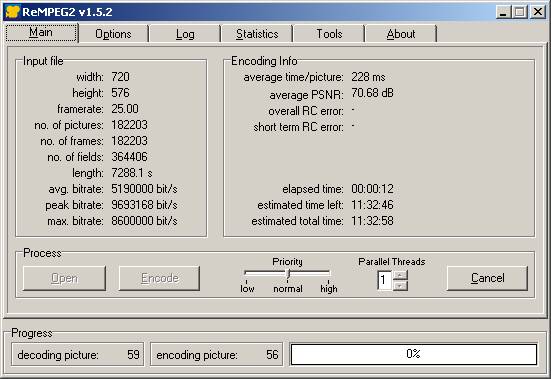The width and height of the screenshot is (551, 379).
Task: Decrease the Parallel Threads count
Action: click(400, 285)
